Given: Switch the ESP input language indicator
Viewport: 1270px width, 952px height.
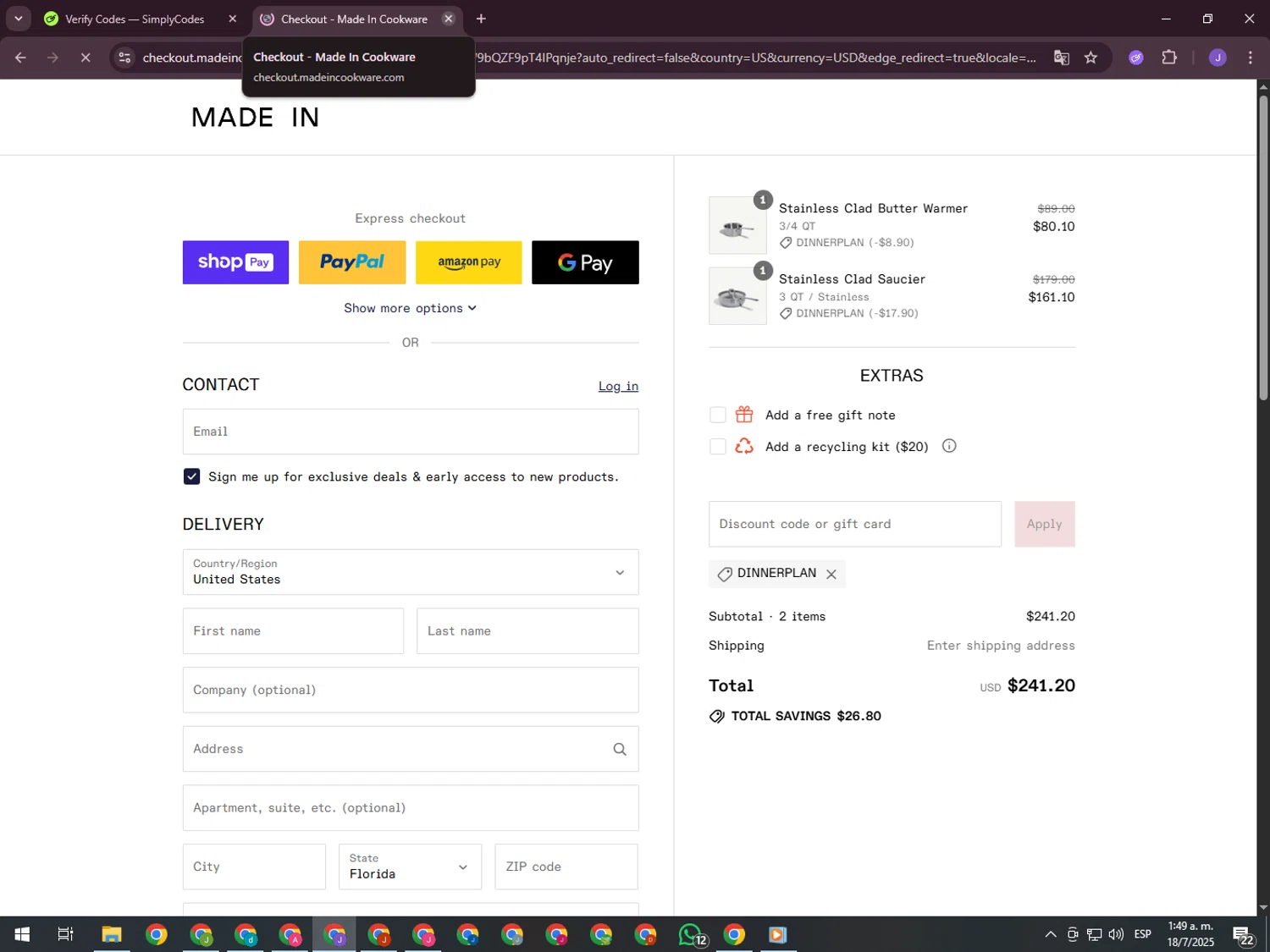Looking at the screenshot, I should [1143, 934].
